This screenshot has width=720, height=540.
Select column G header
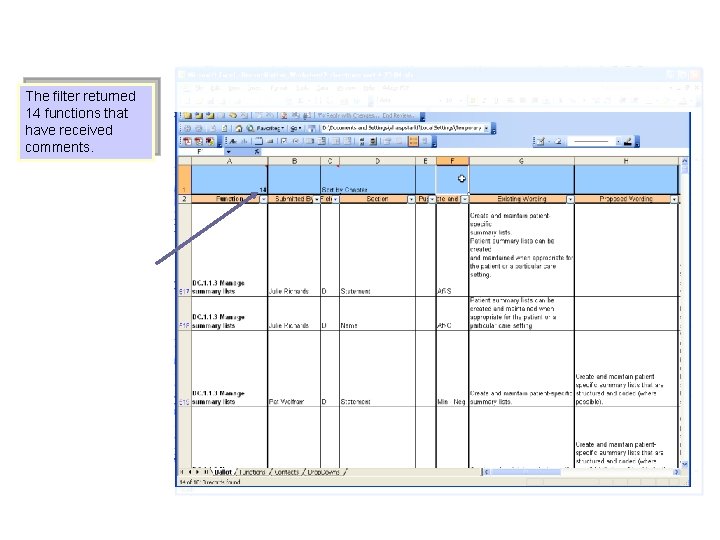pos(521,161)
